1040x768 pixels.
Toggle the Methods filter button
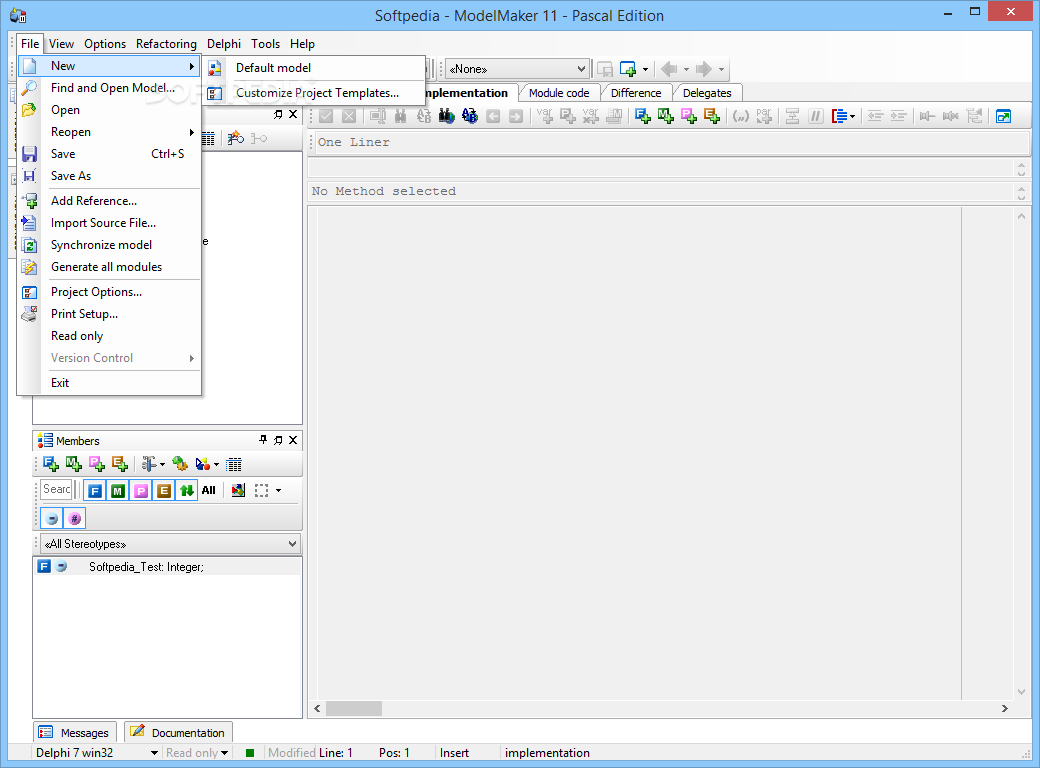118,491
